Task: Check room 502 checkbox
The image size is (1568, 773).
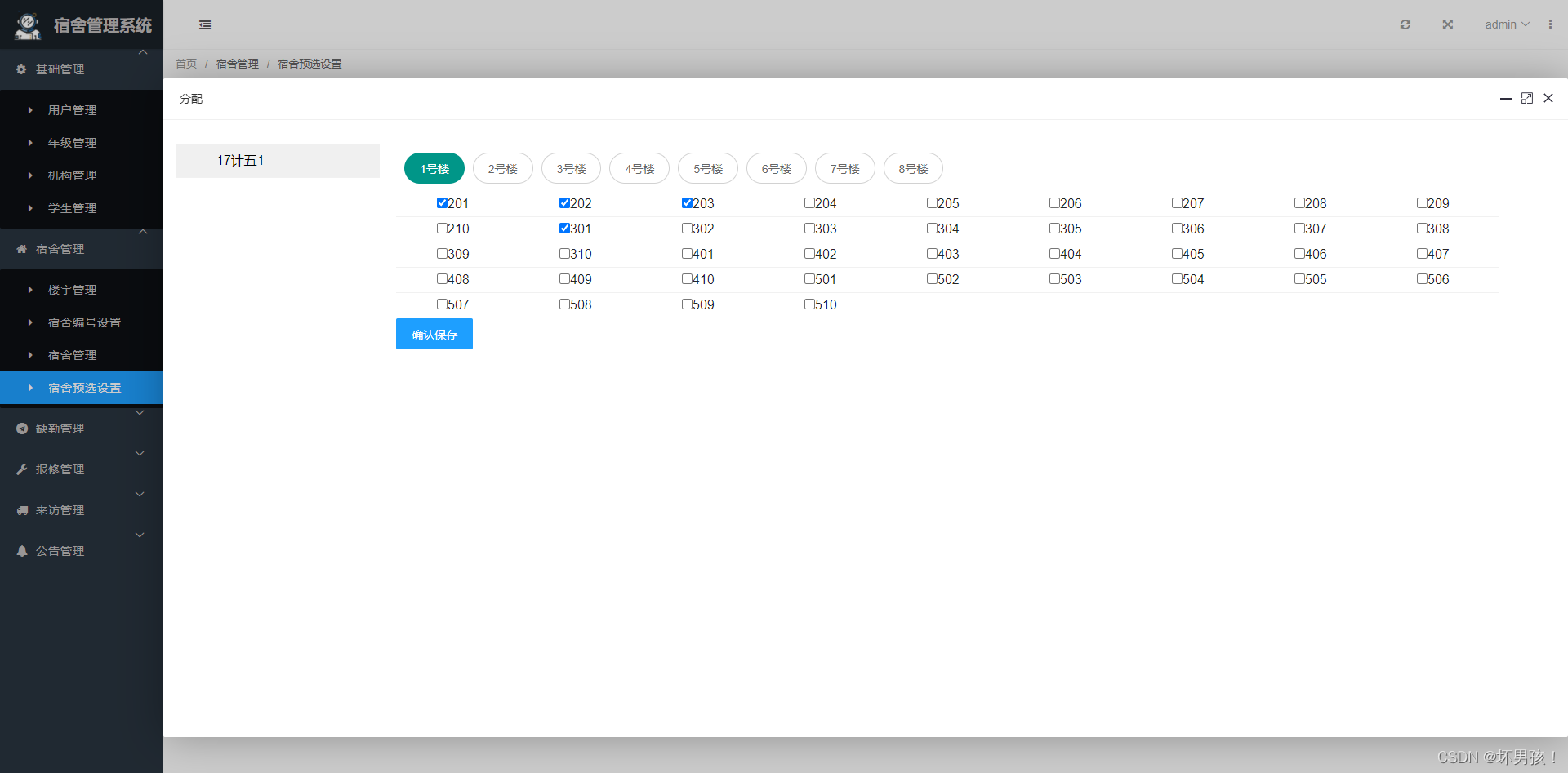Action: click(932, 279)
